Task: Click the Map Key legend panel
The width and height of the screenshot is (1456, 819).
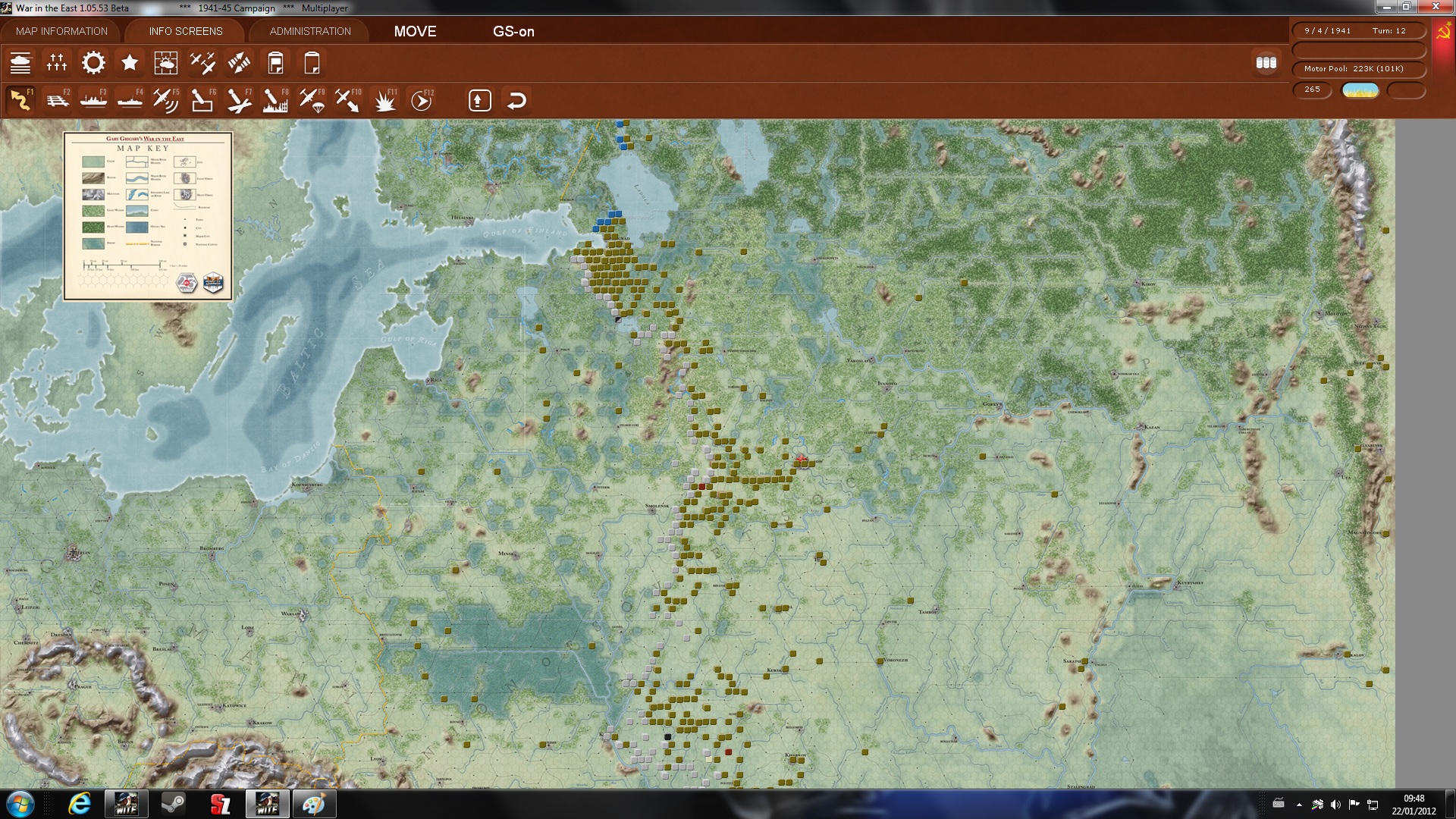Action: pos(148,216)
